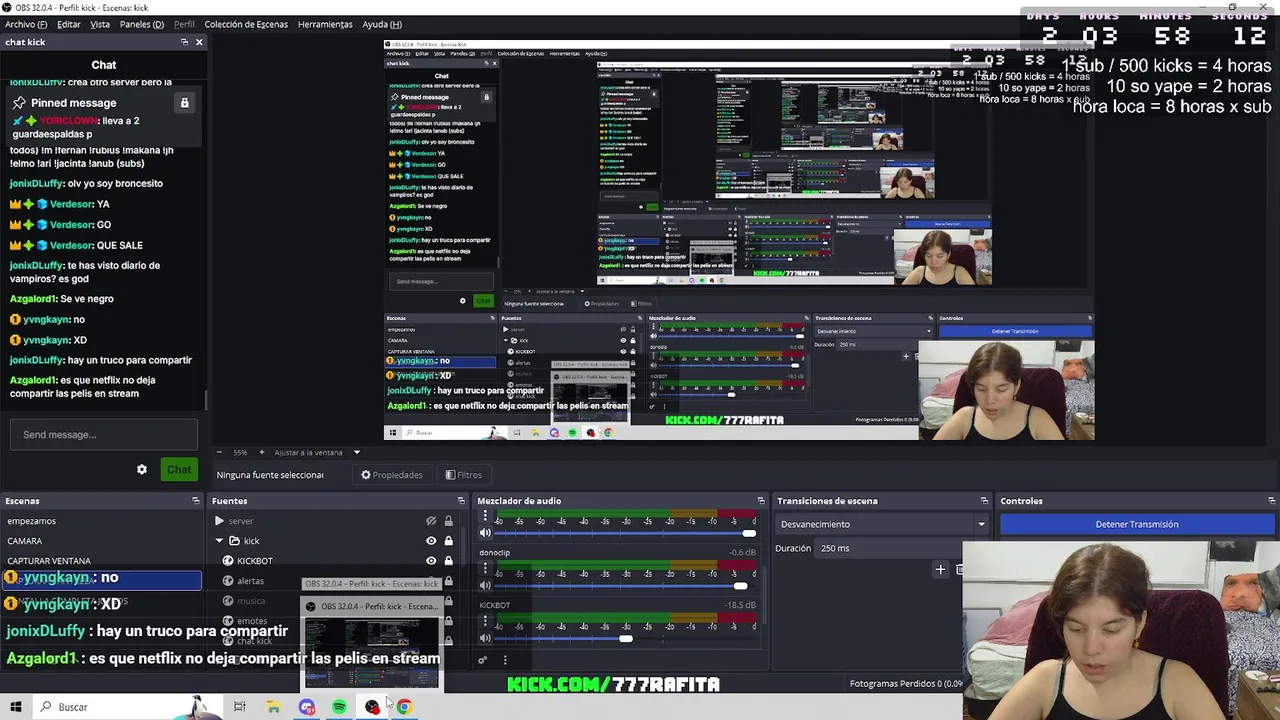
Task: Open Spotify from the taskbar
Action: point(339,707)
